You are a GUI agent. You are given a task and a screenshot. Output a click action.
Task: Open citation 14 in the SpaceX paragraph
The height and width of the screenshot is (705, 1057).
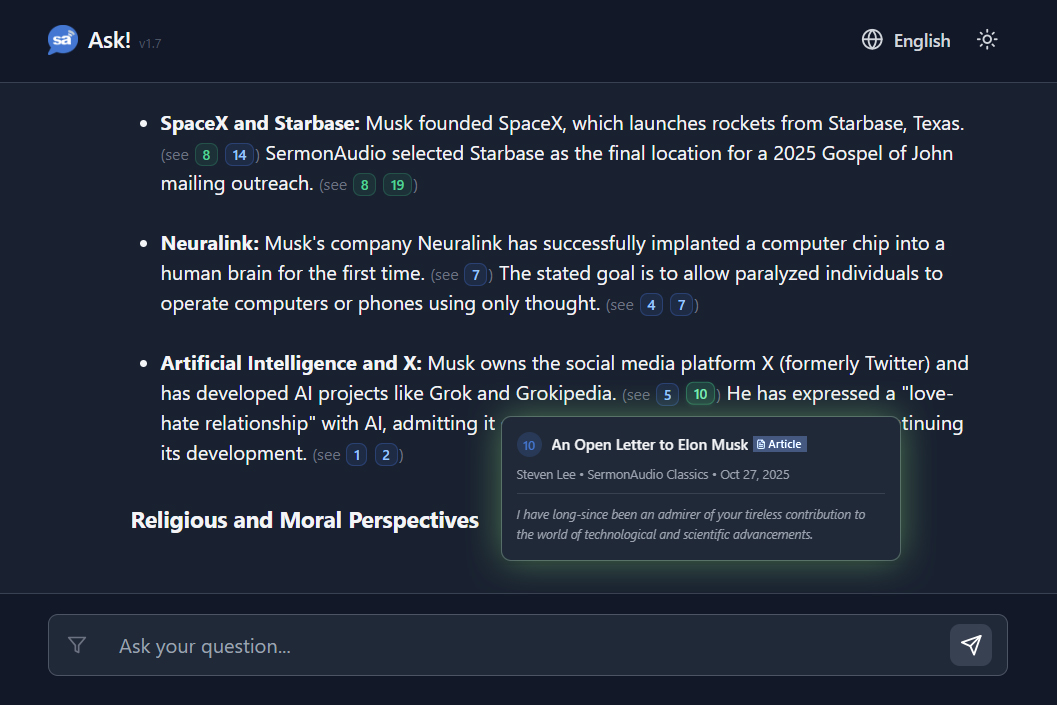coord(239,155)
